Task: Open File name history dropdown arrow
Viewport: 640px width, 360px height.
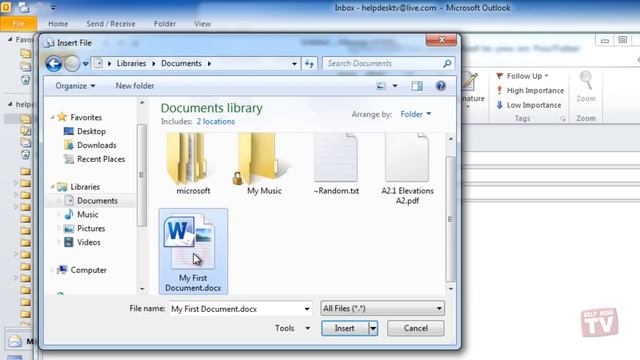Action: (307, 309)
